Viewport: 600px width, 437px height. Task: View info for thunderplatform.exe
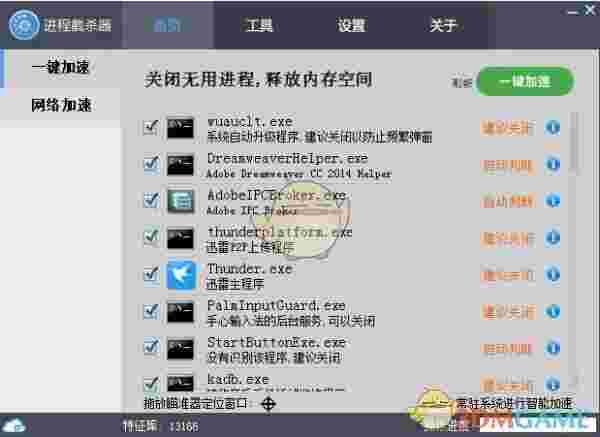[553, 238]
